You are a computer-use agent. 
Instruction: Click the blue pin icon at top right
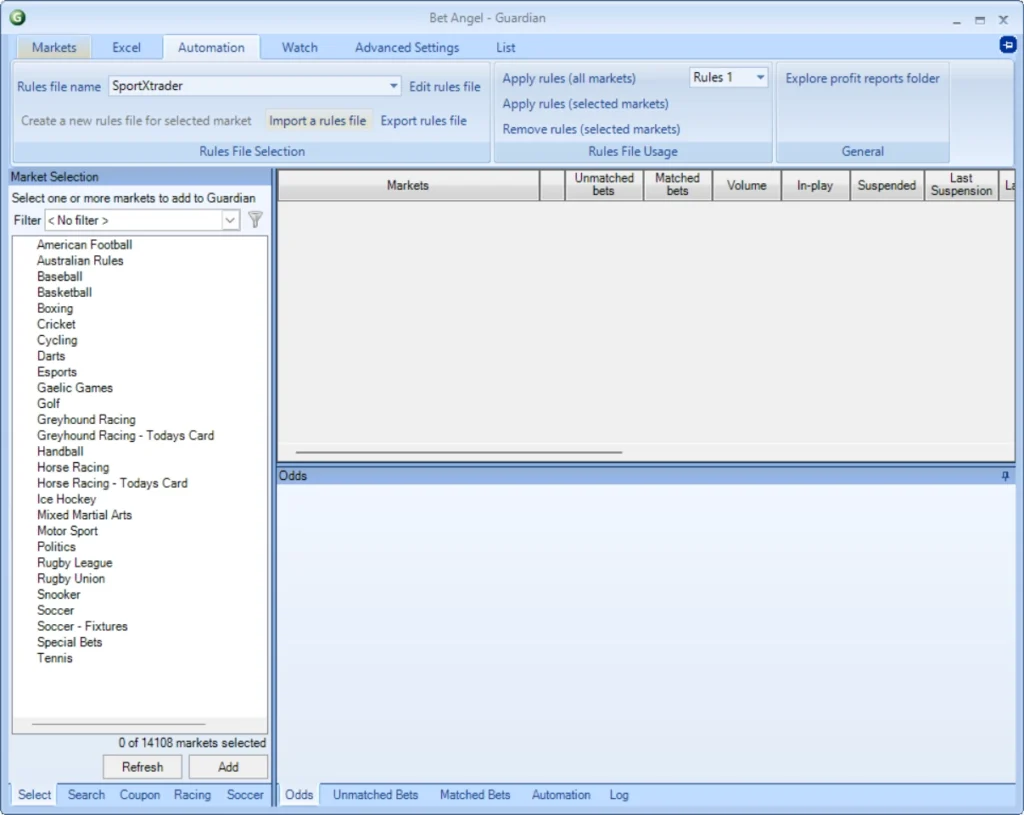1008,45
